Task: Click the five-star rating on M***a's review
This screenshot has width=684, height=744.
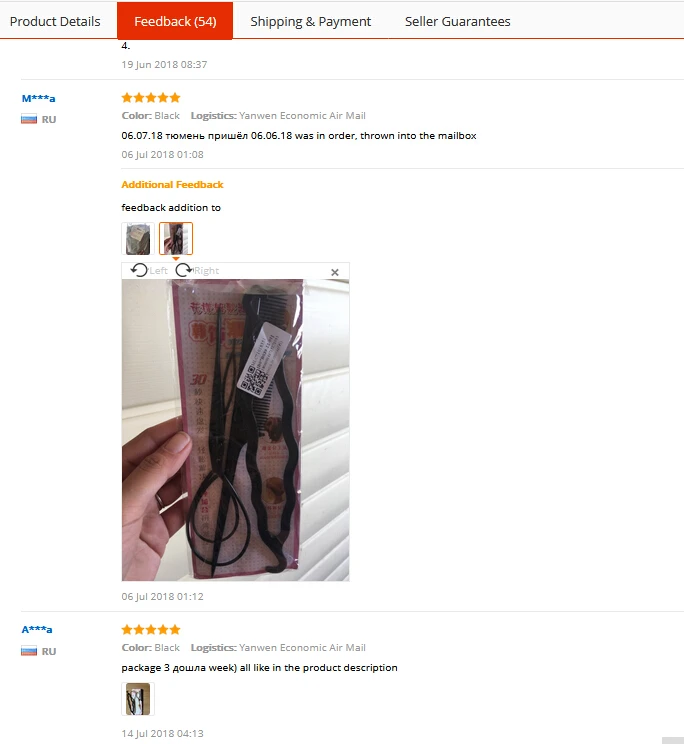Action: point(151,98)
